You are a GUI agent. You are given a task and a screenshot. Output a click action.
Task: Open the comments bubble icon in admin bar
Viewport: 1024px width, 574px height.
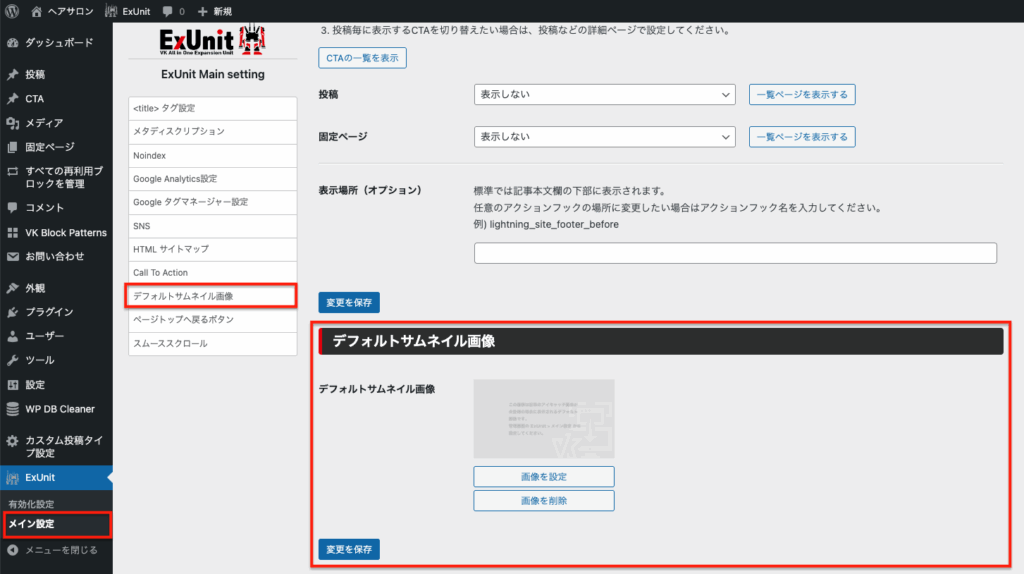click(x=166, y=11)
